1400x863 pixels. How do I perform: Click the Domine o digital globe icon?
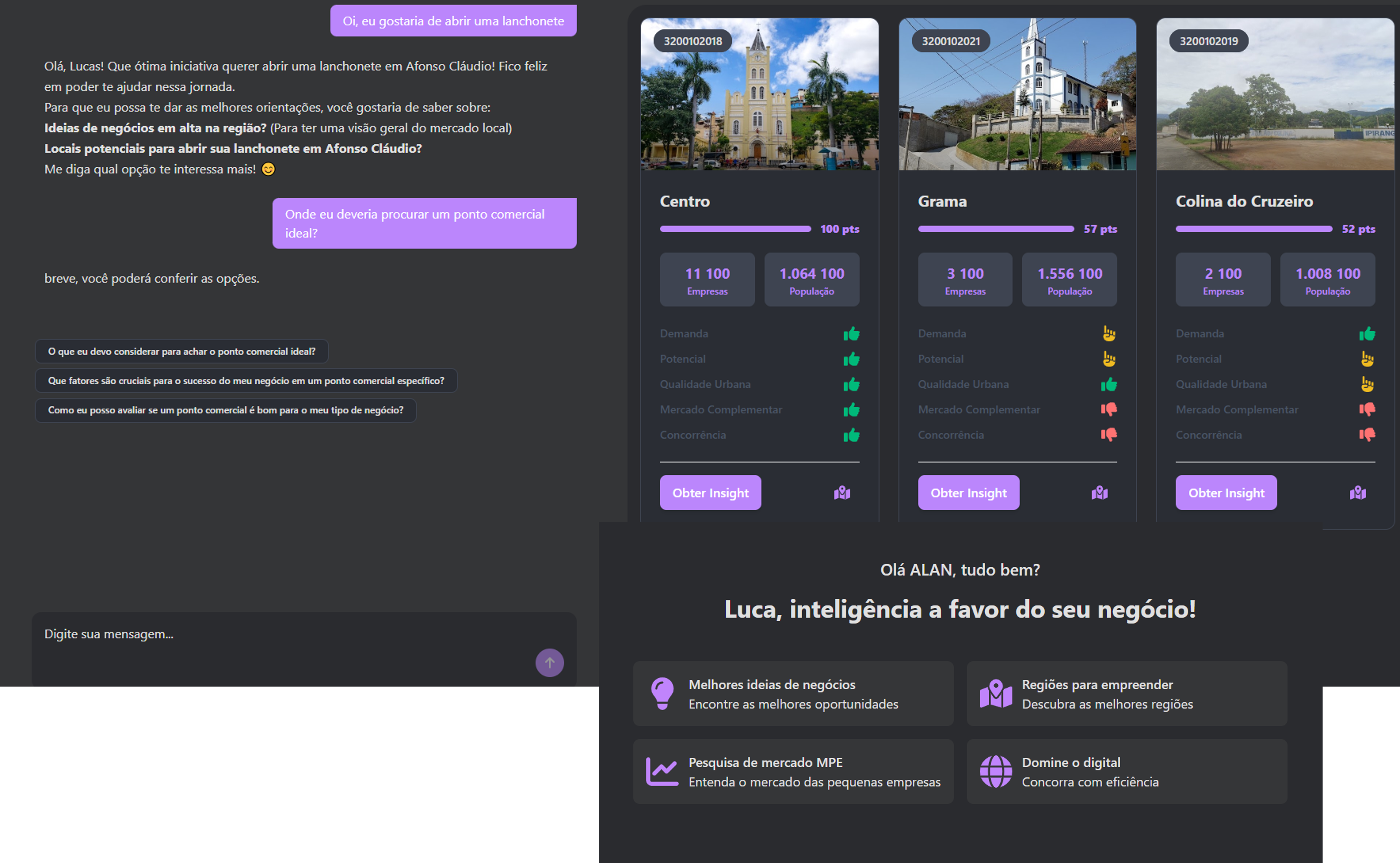995,772
